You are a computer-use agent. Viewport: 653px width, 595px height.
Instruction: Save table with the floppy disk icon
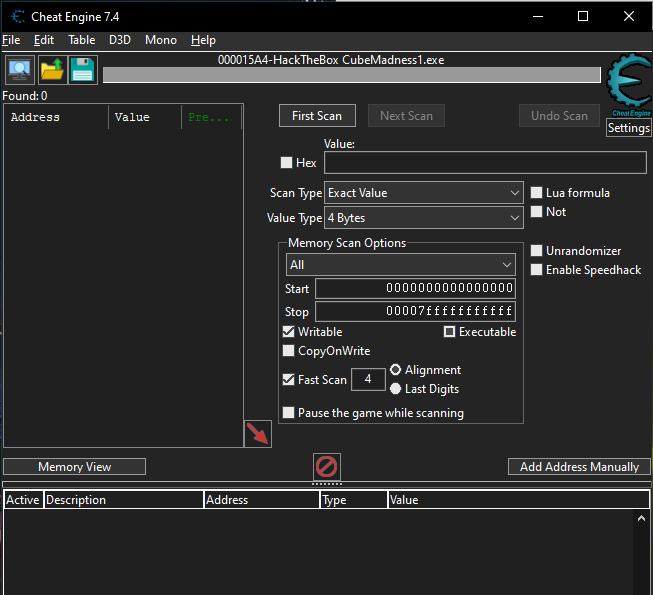click(82, 70)
